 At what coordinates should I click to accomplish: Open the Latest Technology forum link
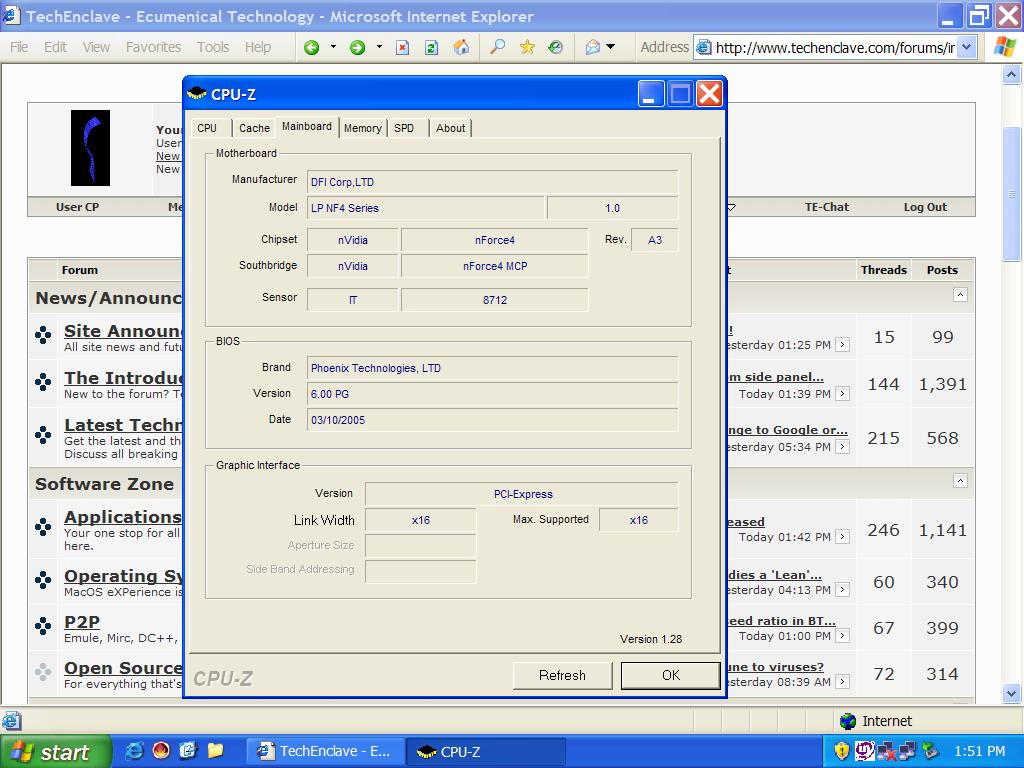coord(123,425)
